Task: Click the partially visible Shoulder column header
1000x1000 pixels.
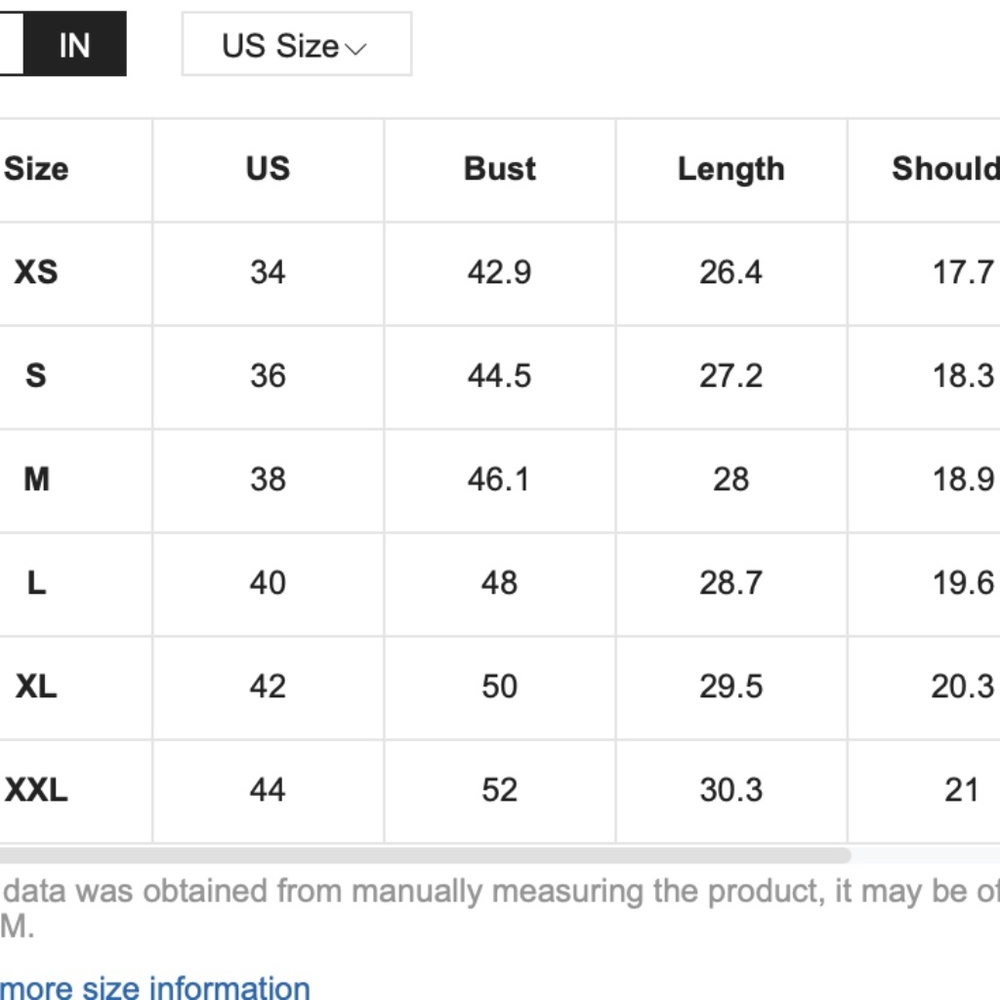Action: coord(945,169)
